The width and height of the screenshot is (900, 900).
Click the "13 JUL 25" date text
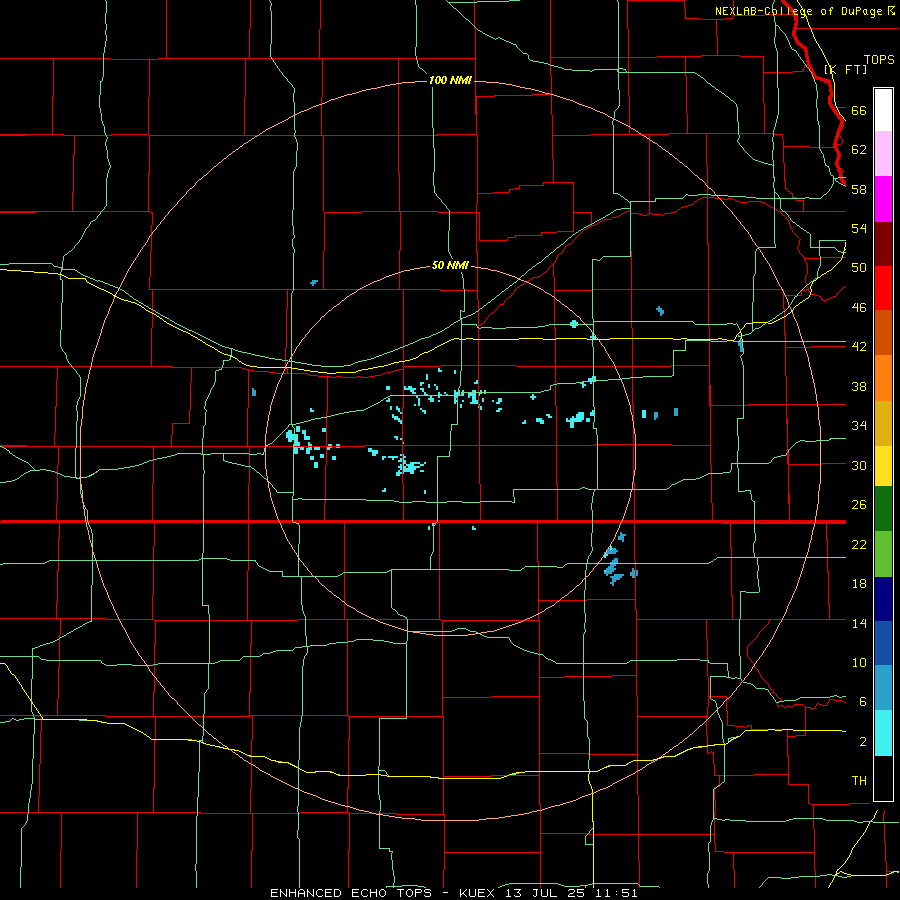click(x=545, y=893)
